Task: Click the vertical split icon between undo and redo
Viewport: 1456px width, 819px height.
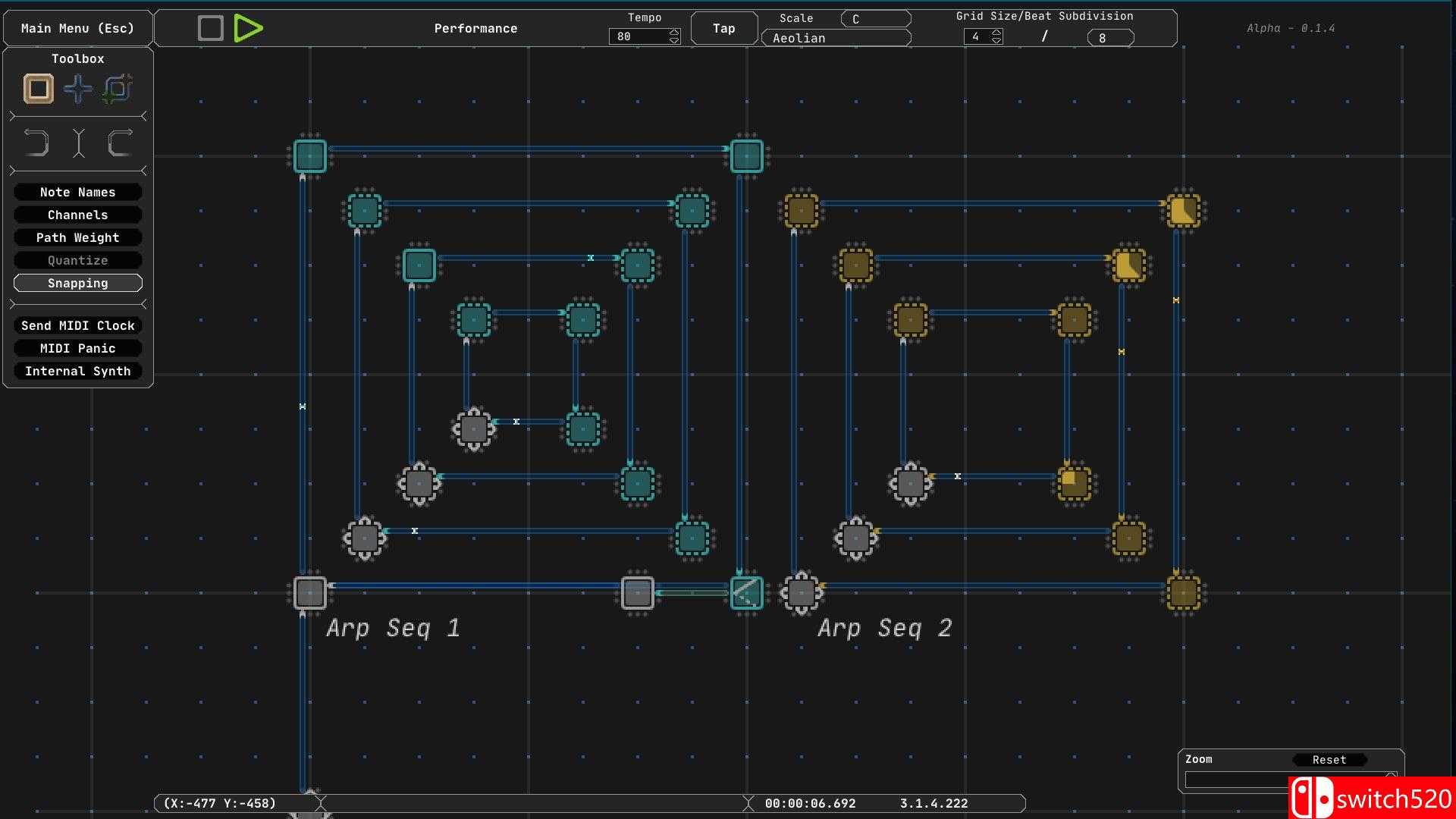Action: (x=78, y=143)
